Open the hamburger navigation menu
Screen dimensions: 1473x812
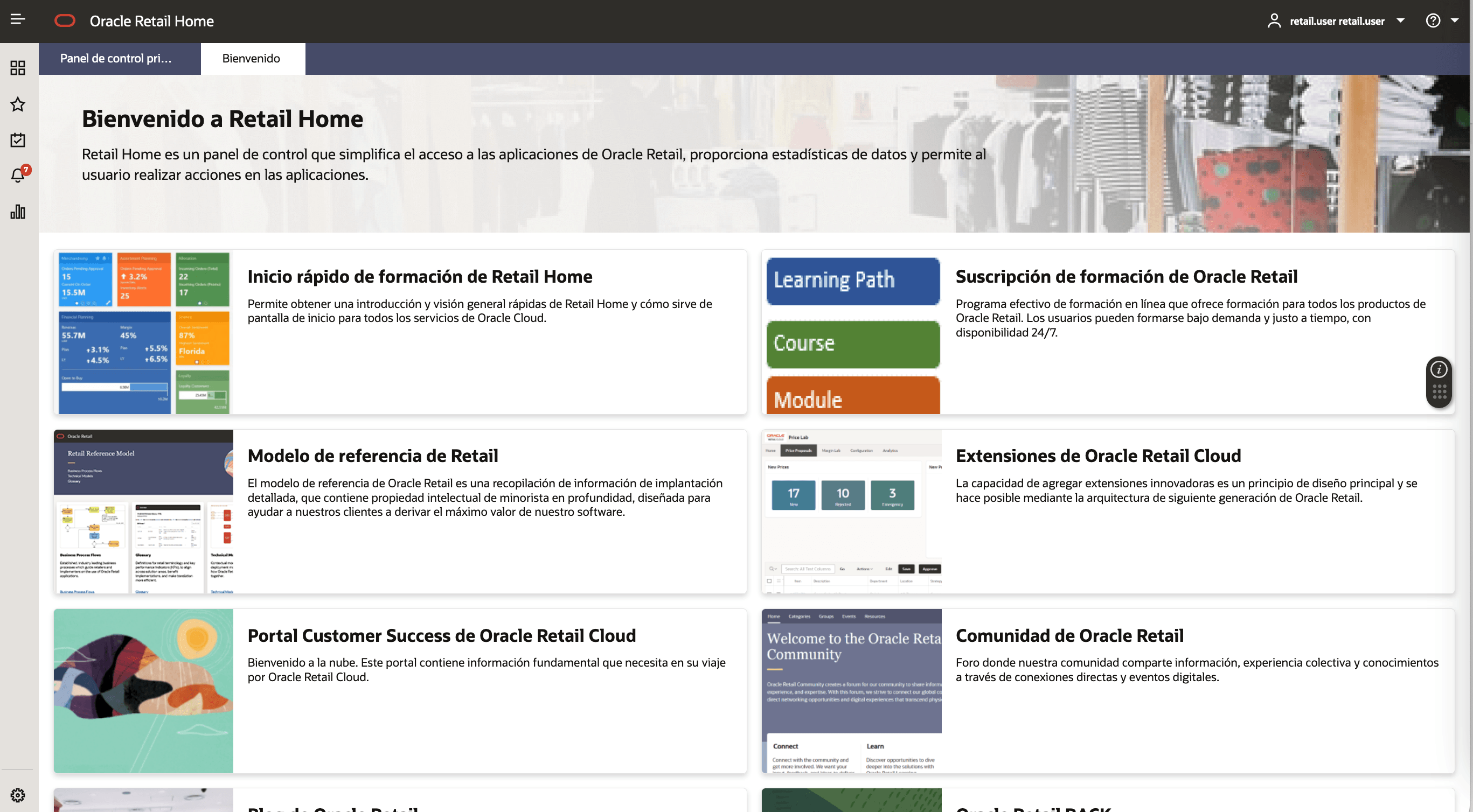(x=18, y=19)
